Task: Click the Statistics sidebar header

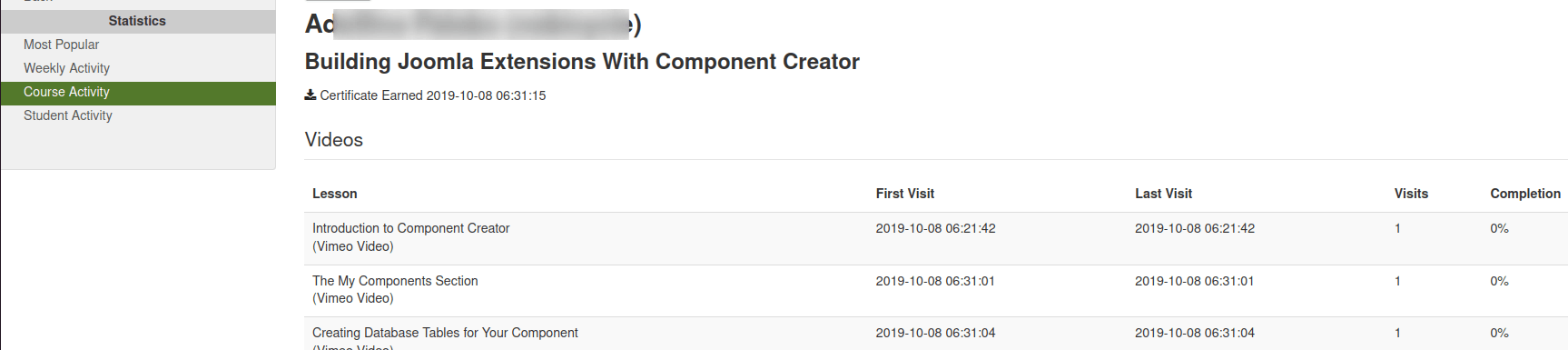Action: click(x=138, y=21)
